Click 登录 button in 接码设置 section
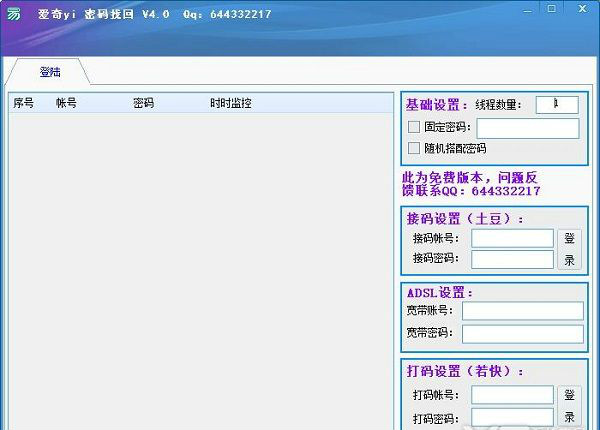This screenshot has height=430, width=600. 569,249
